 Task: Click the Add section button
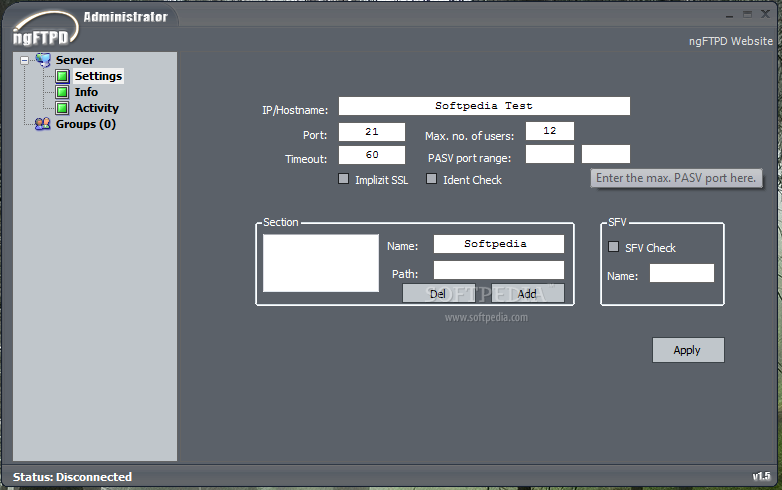point(528,293)
